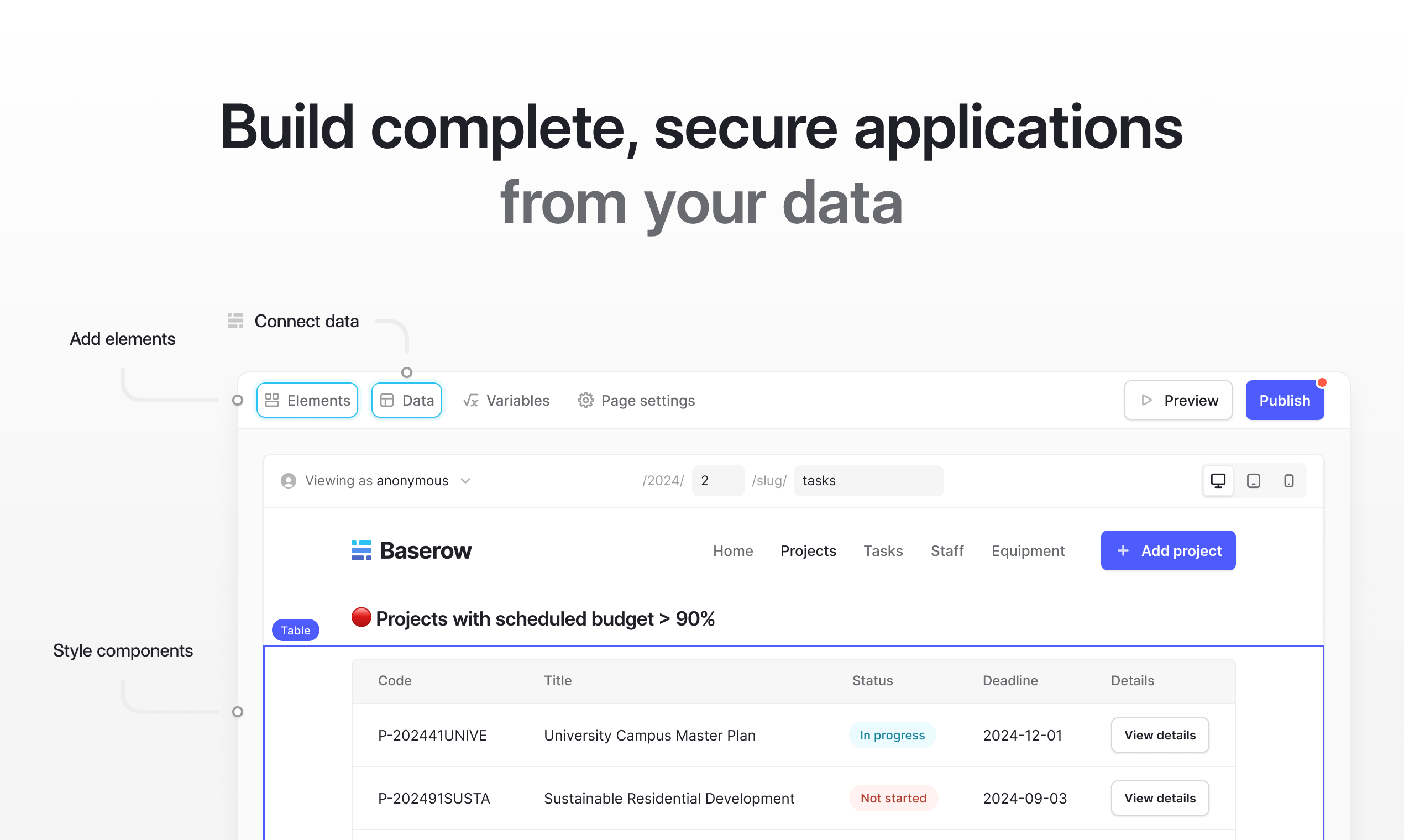Open the Staff navigation tab

coord(947,550)
